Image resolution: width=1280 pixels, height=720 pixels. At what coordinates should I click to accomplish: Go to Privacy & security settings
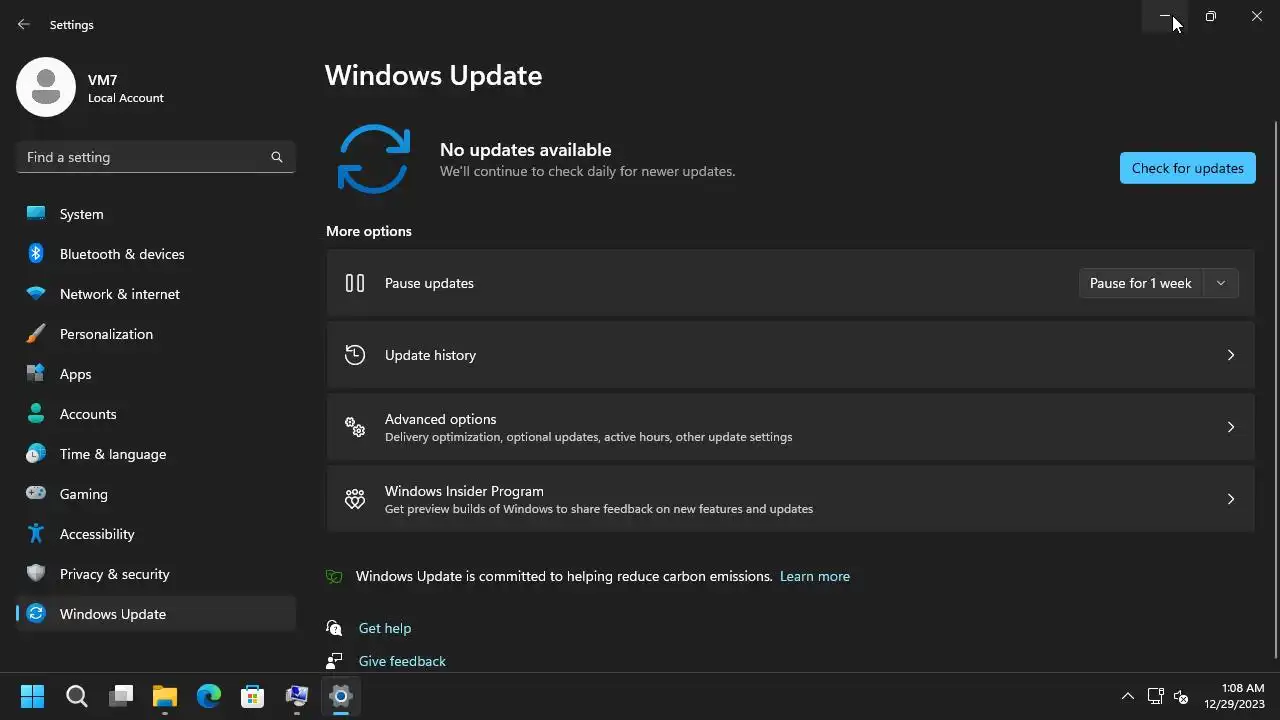coord(156,574)
